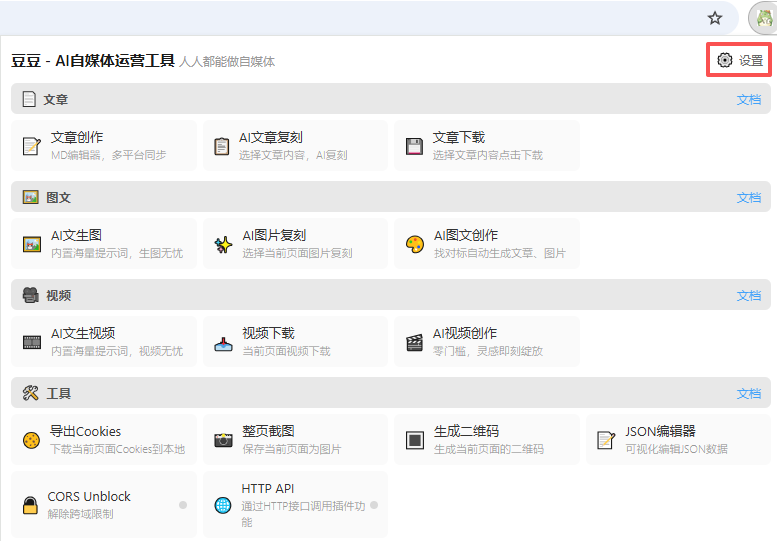Open 文档 link in 文章 section
The image size is (777, 541).
(x=748, y=100)
